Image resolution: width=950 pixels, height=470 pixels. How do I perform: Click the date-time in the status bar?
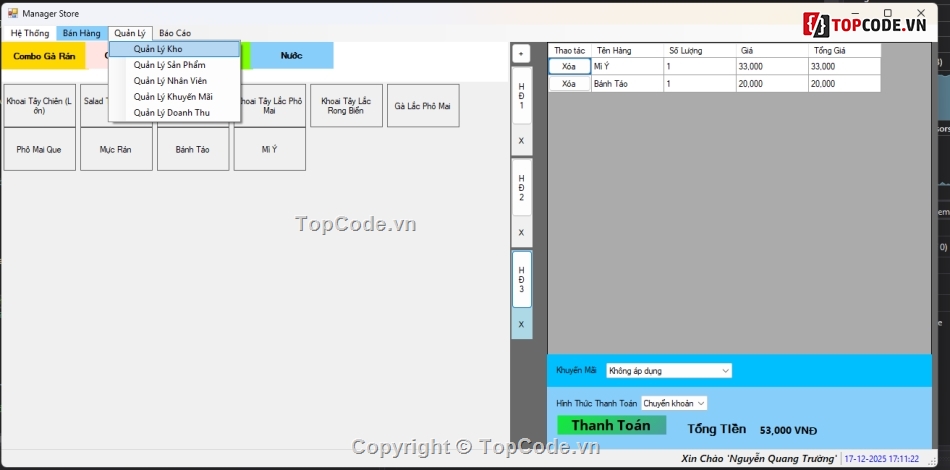pos(882,459)
